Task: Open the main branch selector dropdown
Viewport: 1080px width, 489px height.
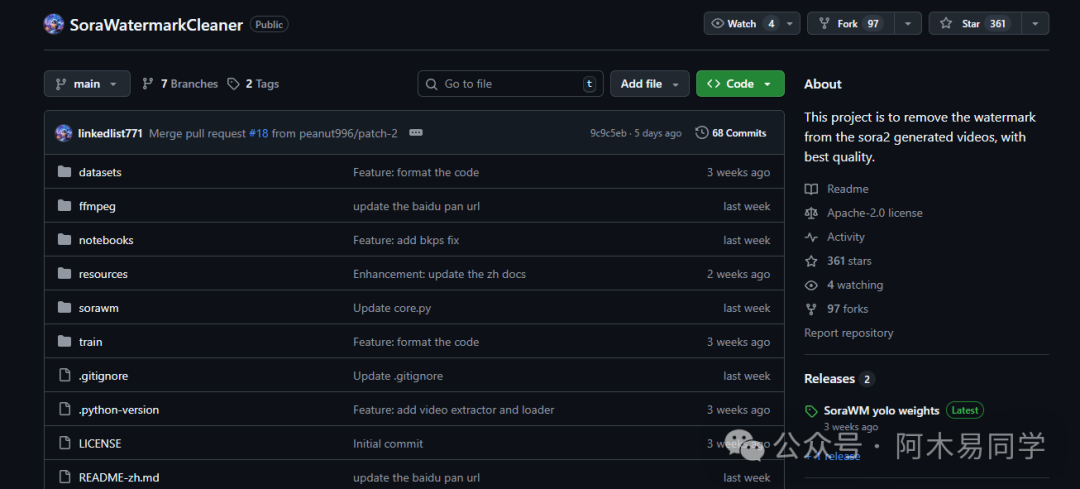Action: tap(87, 84)
